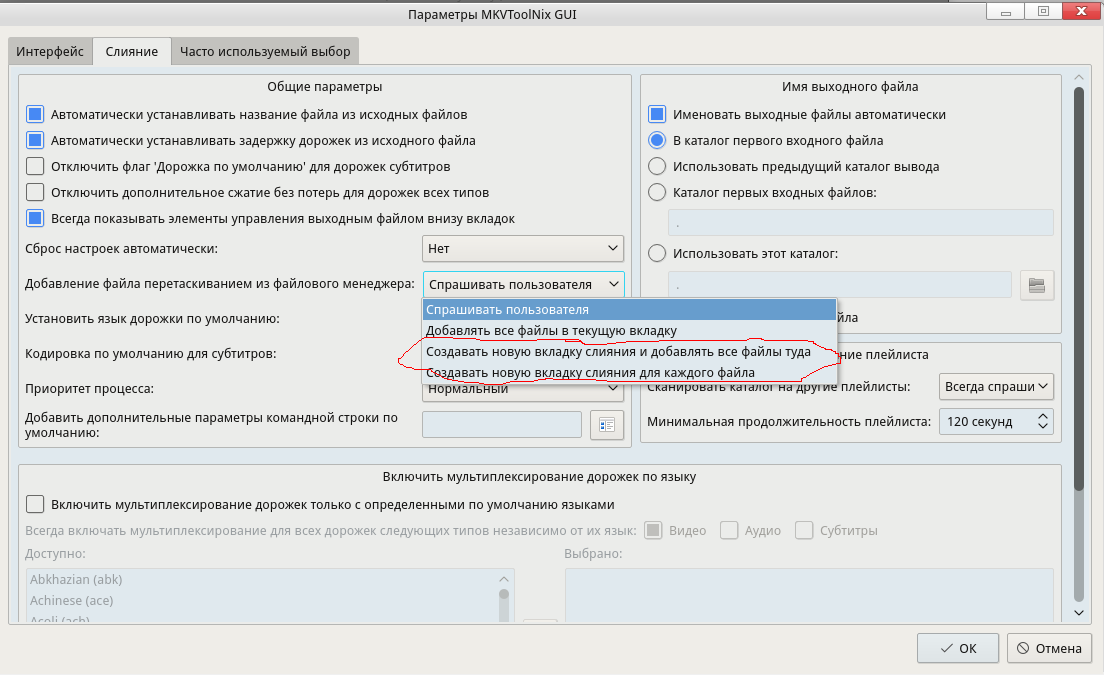Viewport: 1104px width, 675px height.
Task: Choose 'Создавать новую вкладку слияния и добавлять все файлы туда'
Action: (629, 352)
